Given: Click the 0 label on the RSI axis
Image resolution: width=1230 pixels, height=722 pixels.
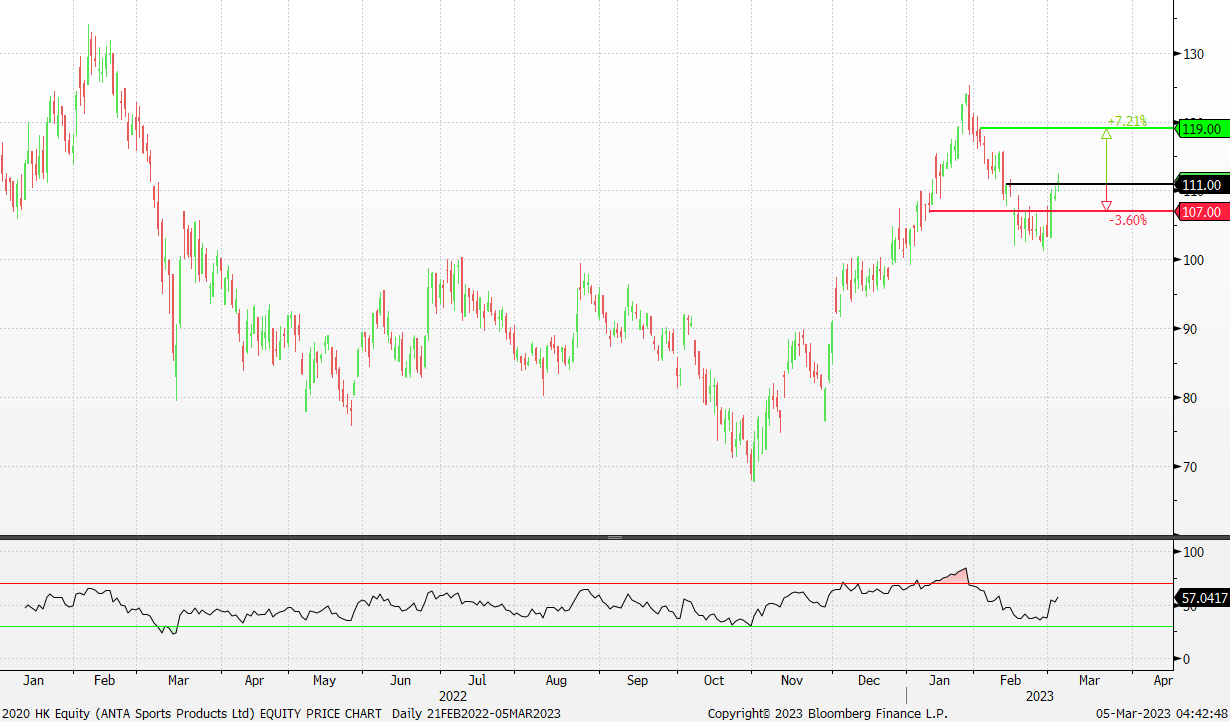Looking at the screenshot, I should click(1186, 659).
